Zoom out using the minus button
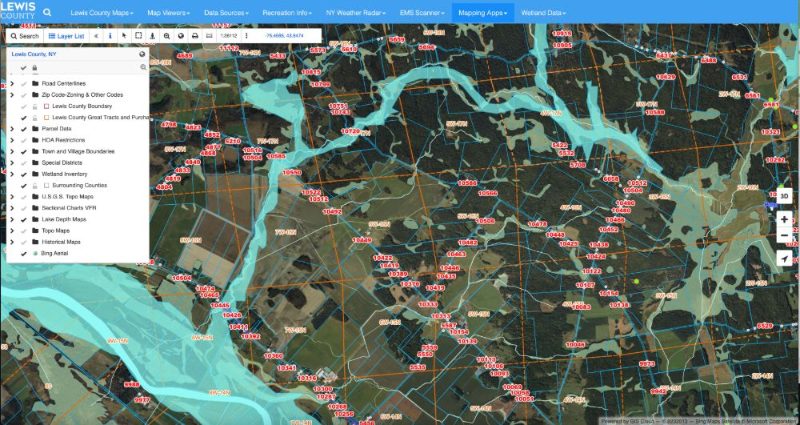800x425 pixels. tap(784, 235)
